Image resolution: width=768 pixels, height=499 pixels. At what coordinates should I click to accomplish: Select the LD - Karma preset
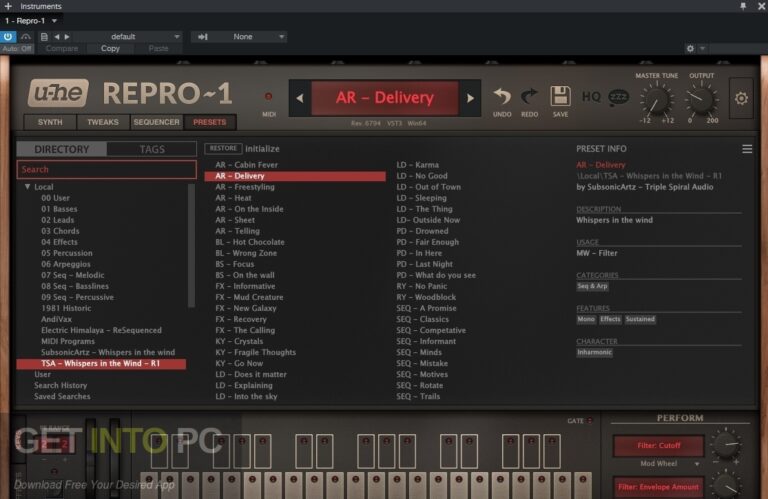click(x=417, y=165)
